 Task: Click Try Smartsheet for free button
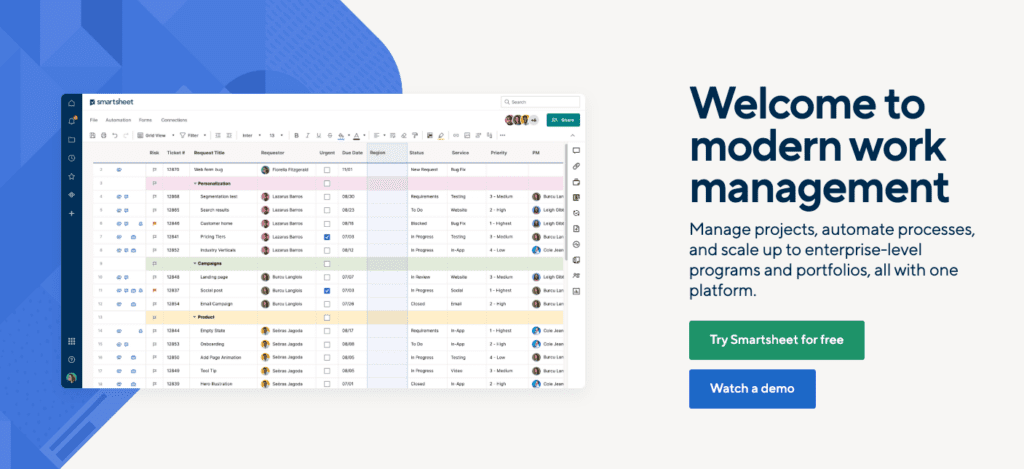776,340
